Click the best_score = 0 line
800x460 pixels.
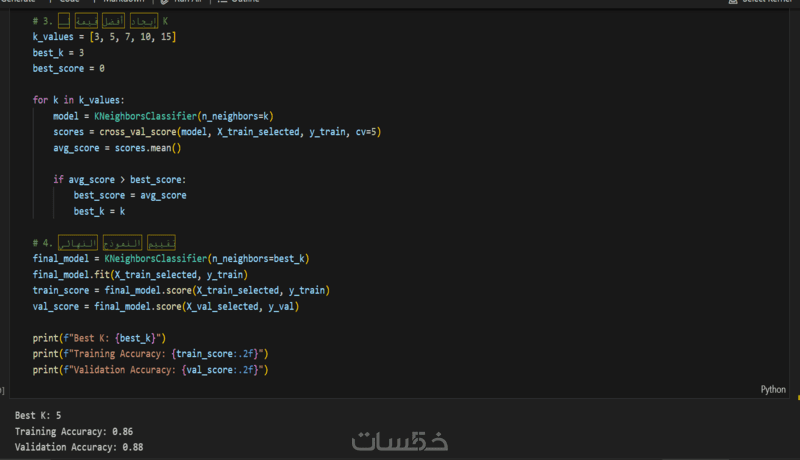point(68,68)
